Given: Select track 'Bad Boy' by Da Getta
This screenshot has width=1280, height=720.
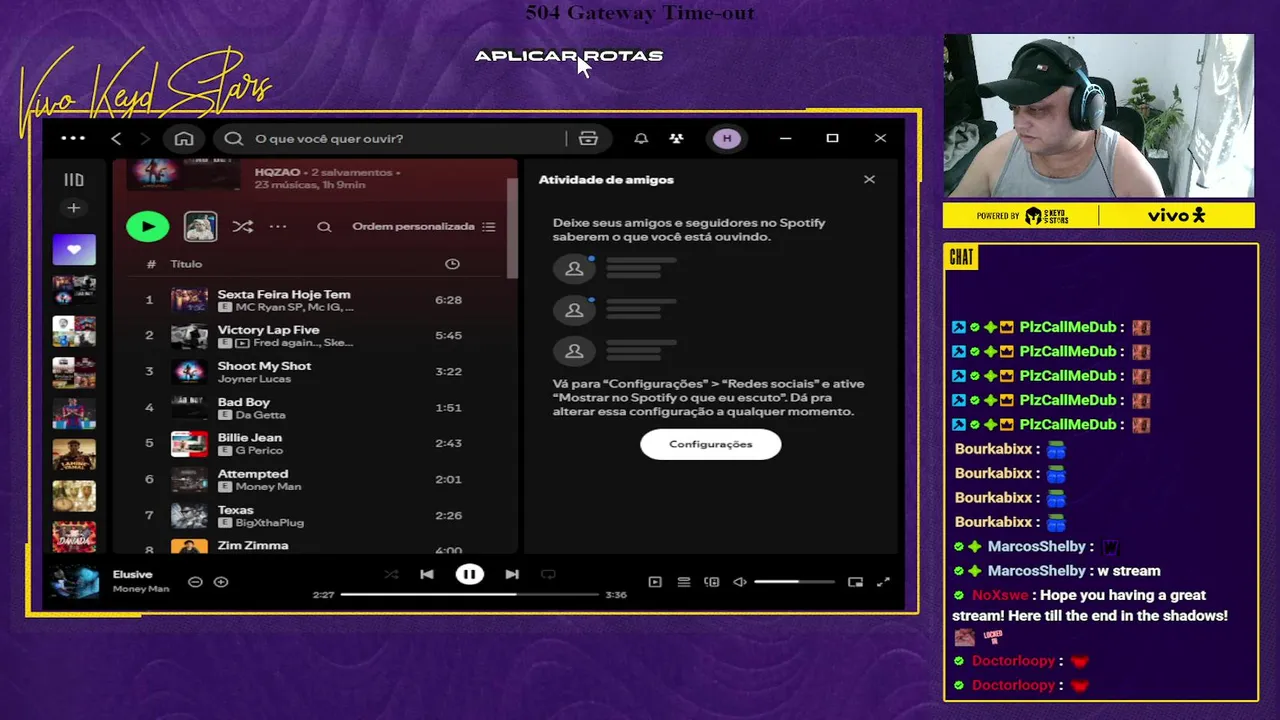Looking at the screenshot, I should coord(314,408).
